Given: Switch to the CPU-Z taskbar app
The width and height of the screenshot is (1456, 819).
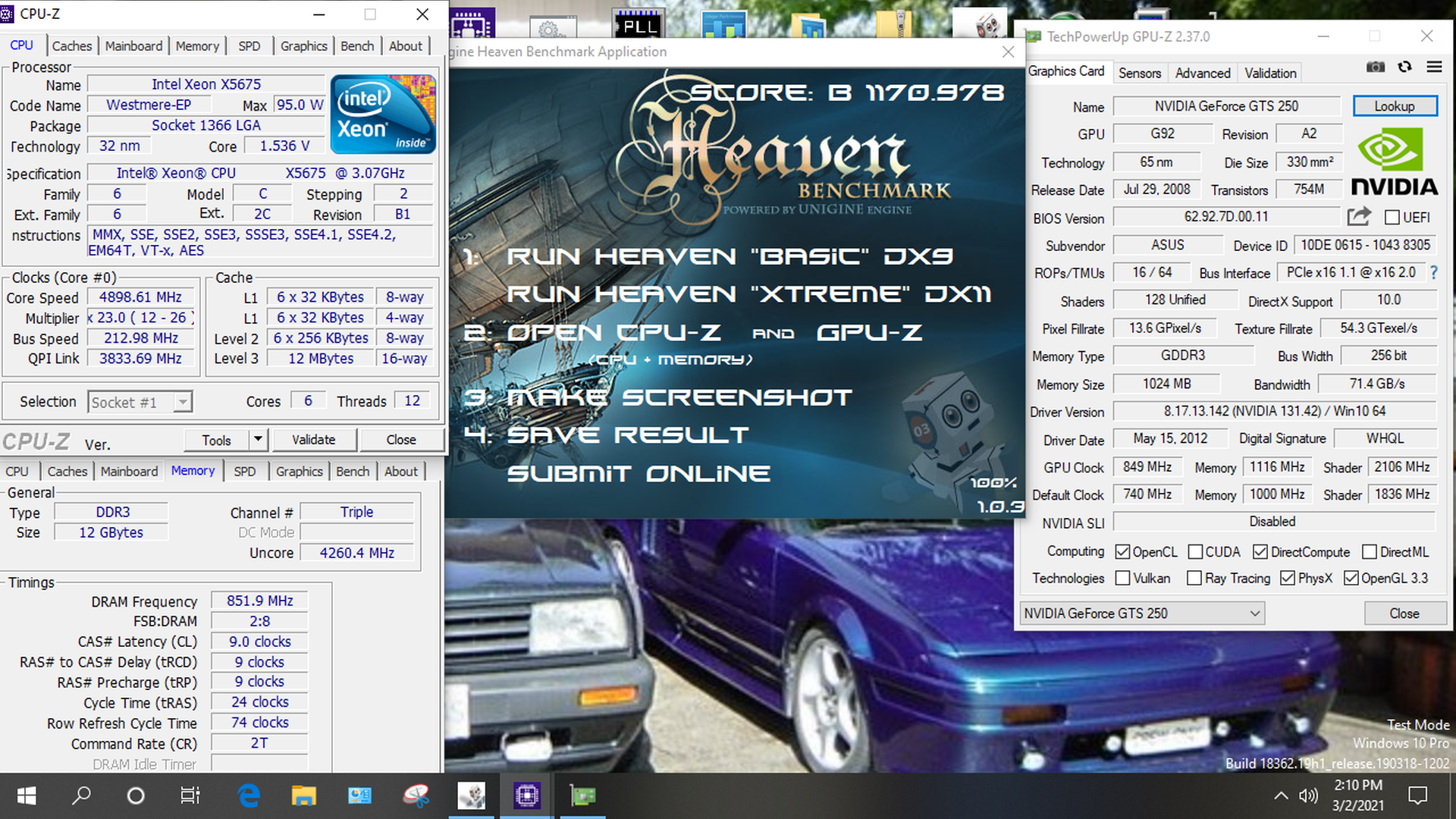Looking at the screenshot, I should click(x=527, y=795).
